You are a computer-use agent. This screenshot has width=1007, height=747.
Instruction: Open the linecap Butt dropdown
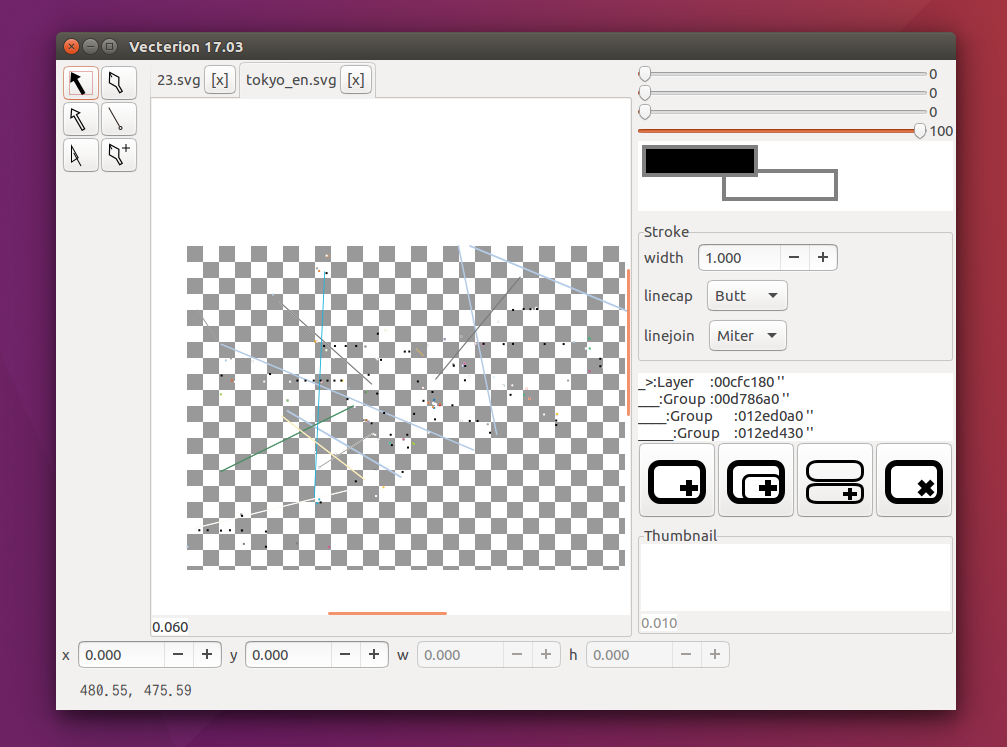(x=747, y=296)
